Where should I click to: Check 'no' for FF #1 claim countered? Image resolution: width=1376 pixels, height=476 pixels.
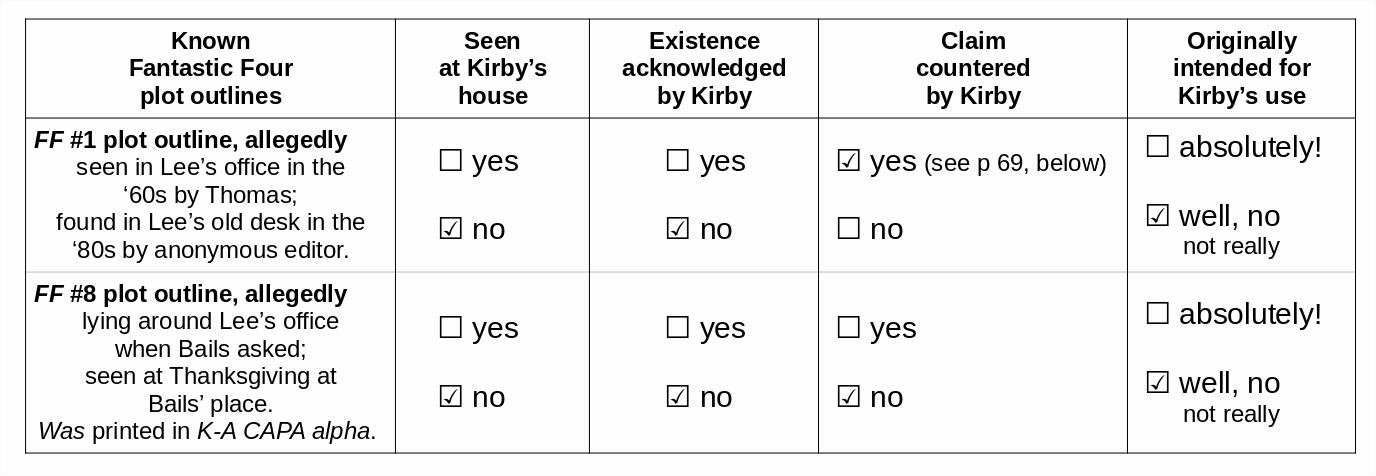pos(848,229)
